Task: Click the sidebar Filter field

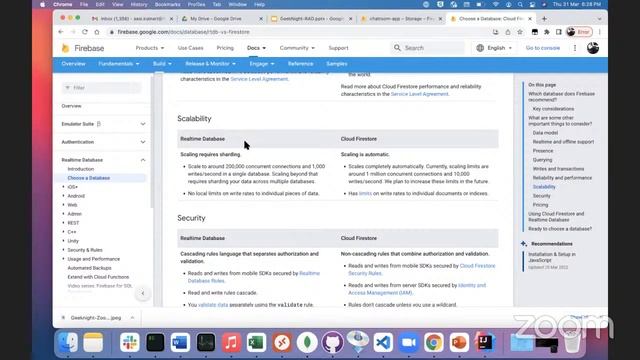Action: coord(102,88)
